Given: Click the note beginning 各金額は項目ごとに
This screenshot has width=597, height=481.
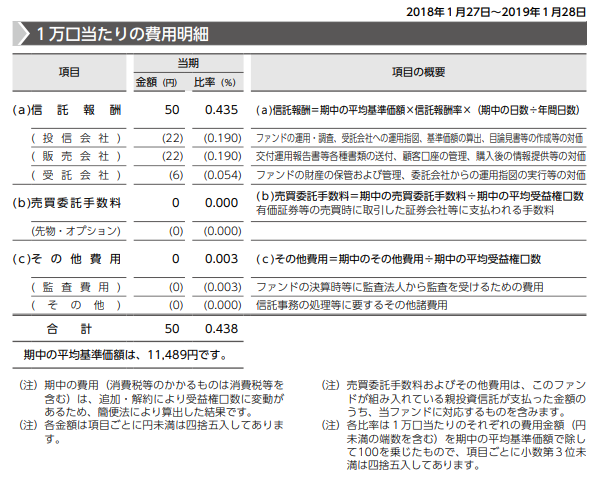Looking at the screenshot, I should tap(152, 431).
